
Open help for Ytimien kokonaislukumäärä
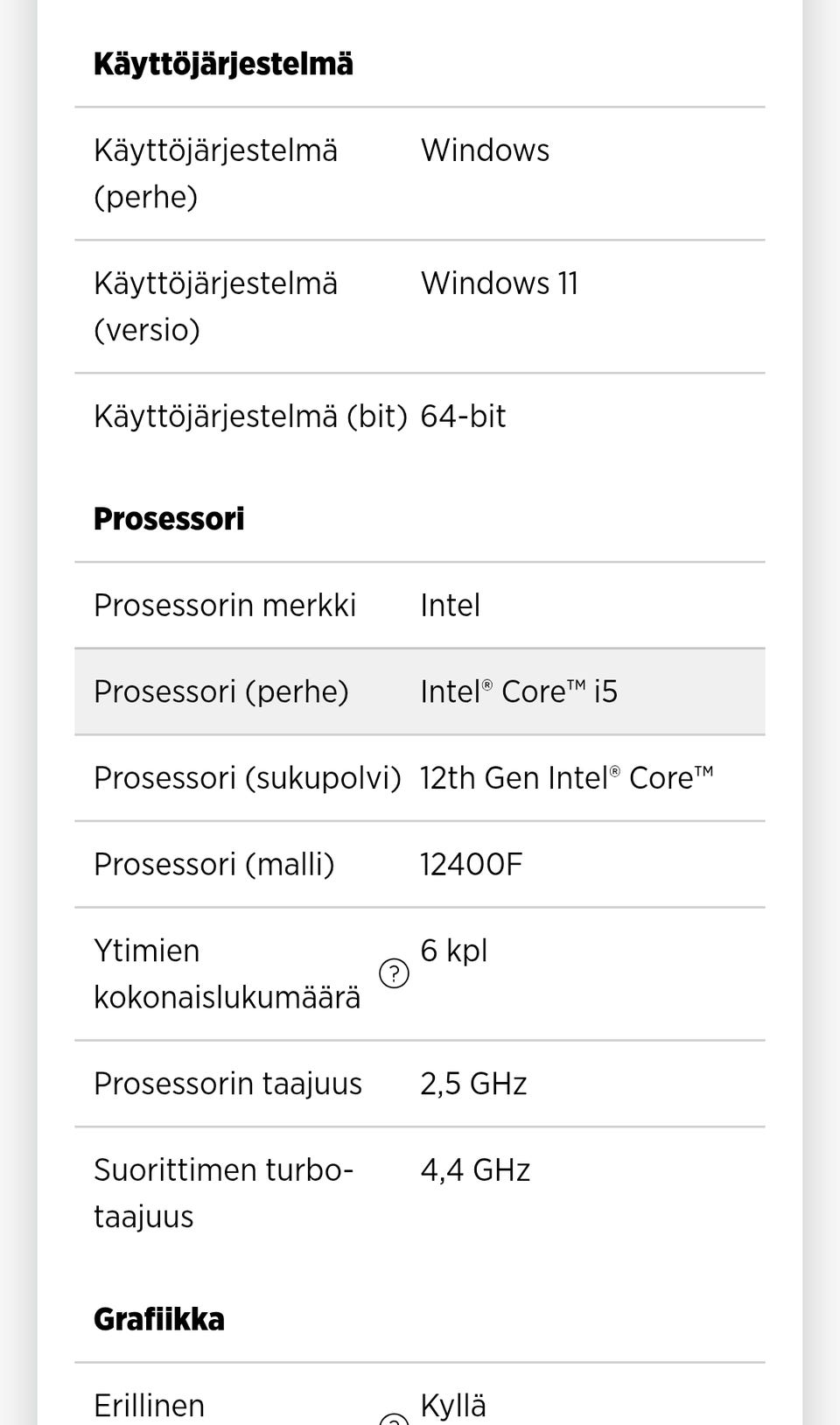pyautogui.click(x=394, y=973)
